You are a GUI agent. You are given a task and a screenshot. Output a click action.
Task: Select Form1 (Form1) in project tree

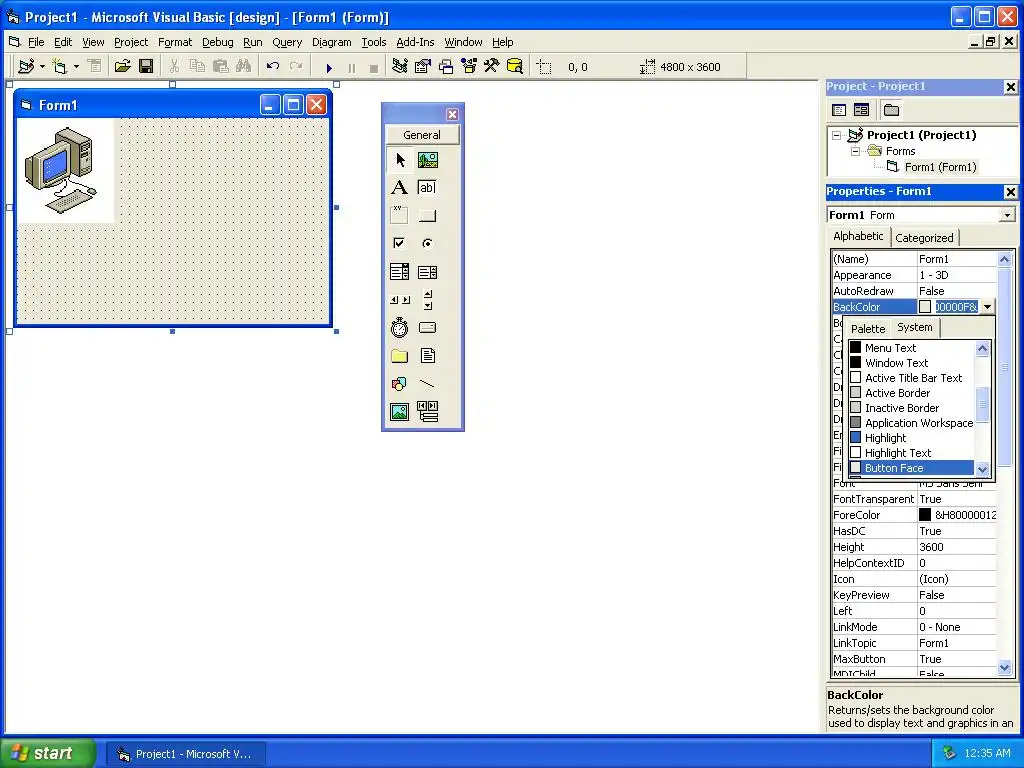pyautogui.click(x=940, y=167)
